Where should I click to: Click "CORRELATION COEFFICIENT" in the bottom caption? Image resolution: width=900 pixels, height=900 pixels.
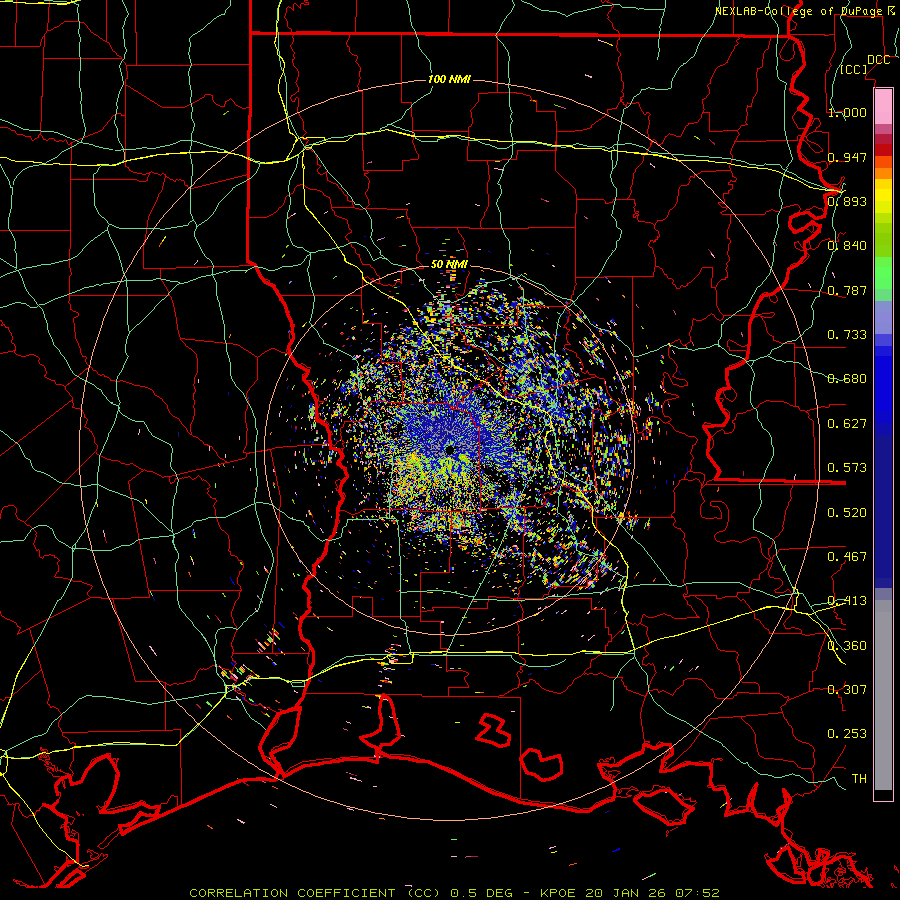pyautogui.click(x=292, y=893)
